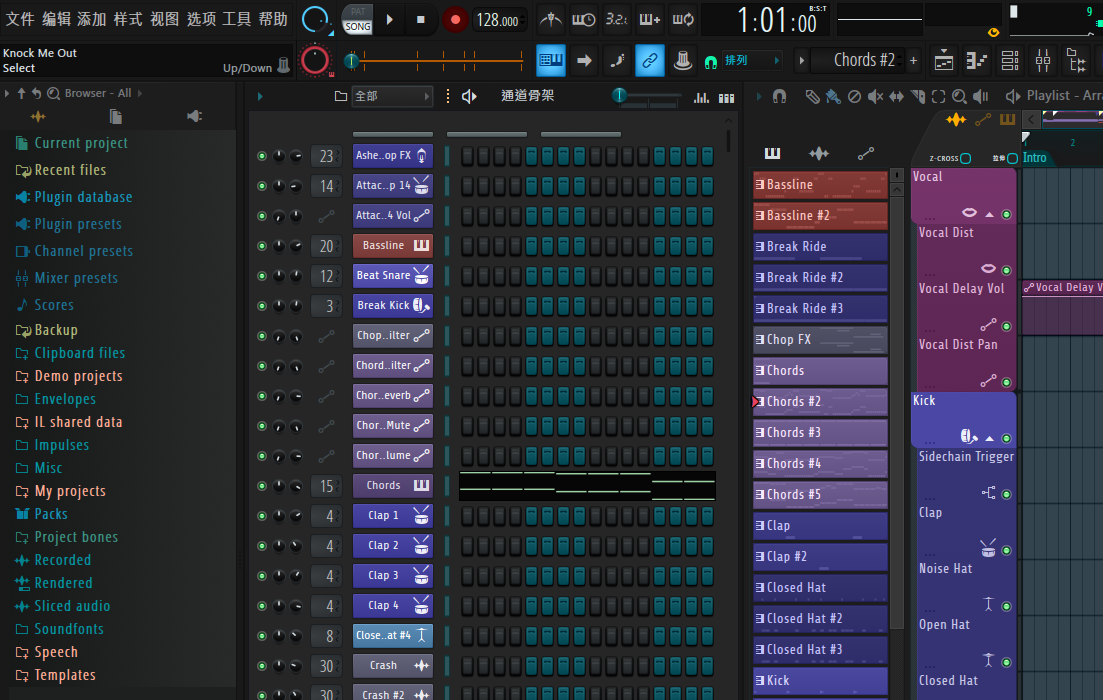Toggle typing keyboard to piano icon
The width and height of the screenshot is (1103, 700).
click(550, 61)
